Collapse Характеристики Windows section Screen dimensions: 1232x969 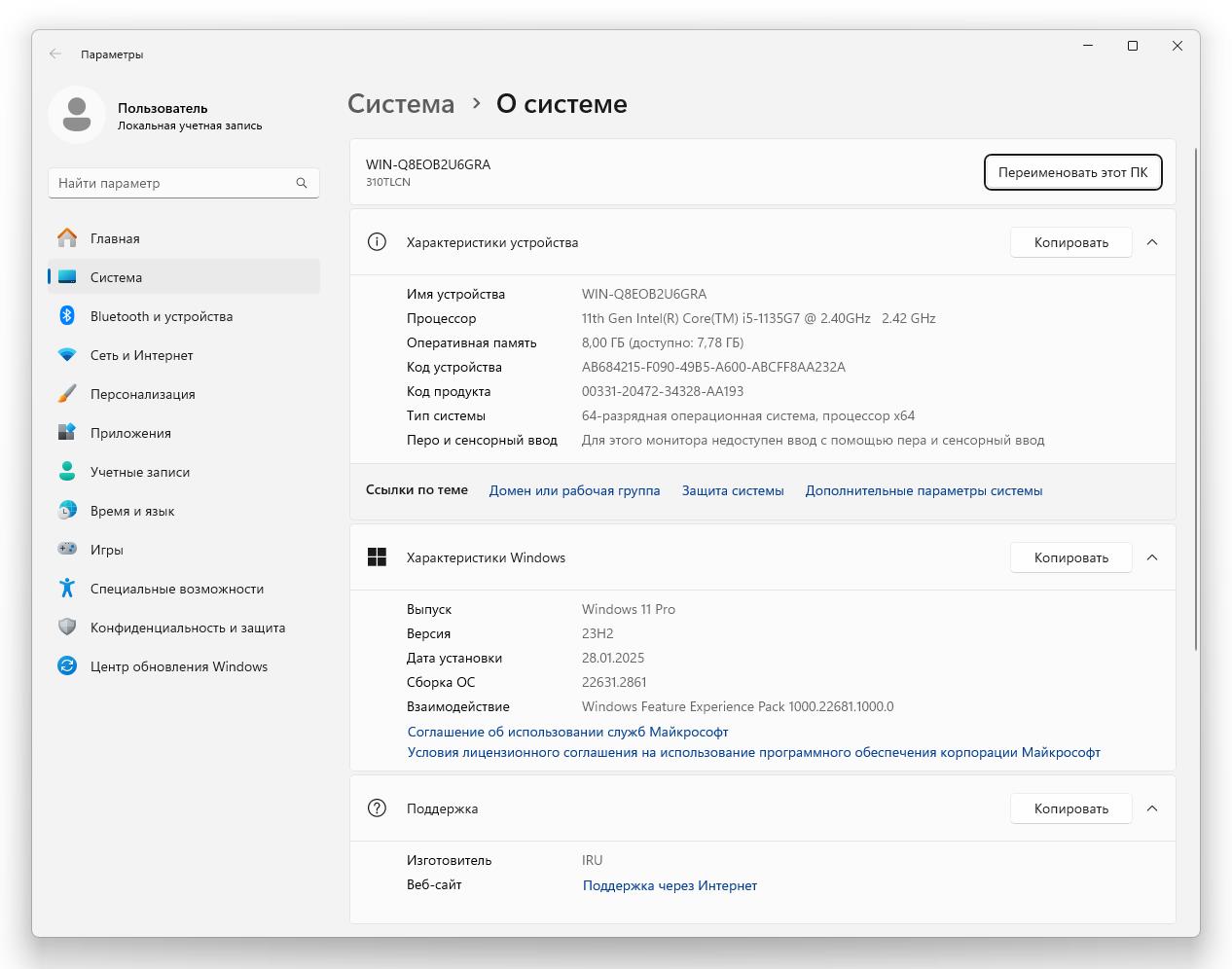point(1152,557)
